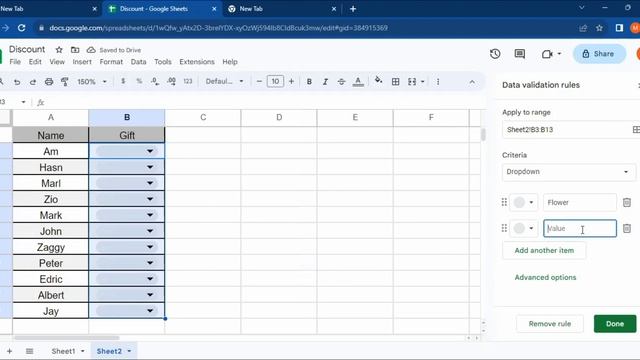Switch to Sheet1 tab
Image resolution: width=640 pixels, height=360 pixels.
pyautogui.click(x=63, y=351)
